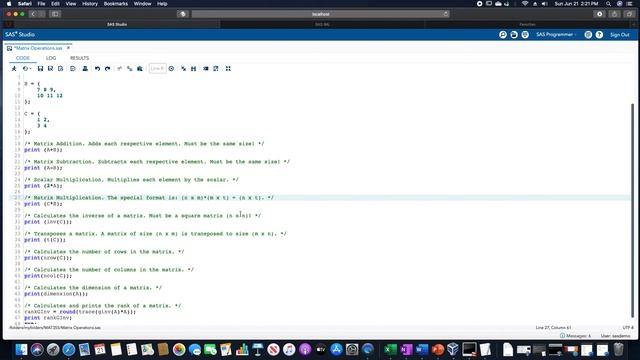This screenshot has height=360, width=640.
Task: Open Word from the Dock
Action: click(422, 350)
